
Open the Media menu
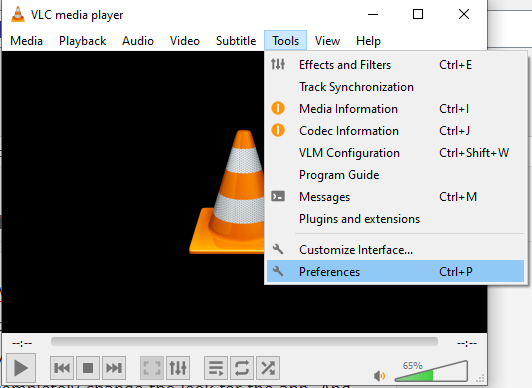click(26, 41)
